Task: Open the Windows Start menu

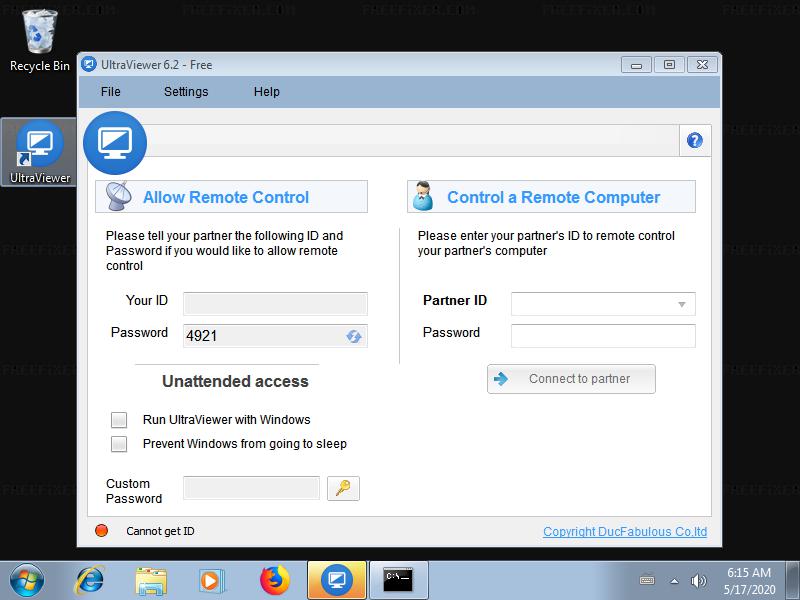Action: [x=27, y=580]
